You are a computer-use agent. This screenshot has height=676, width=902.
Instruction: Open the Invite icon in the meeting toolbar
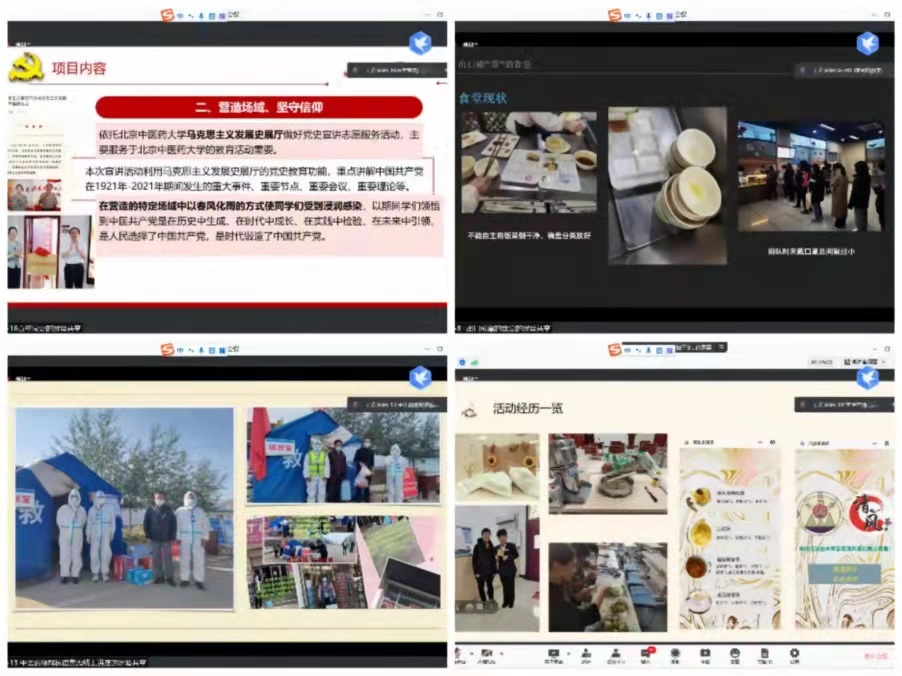click(x=586, y=653)
